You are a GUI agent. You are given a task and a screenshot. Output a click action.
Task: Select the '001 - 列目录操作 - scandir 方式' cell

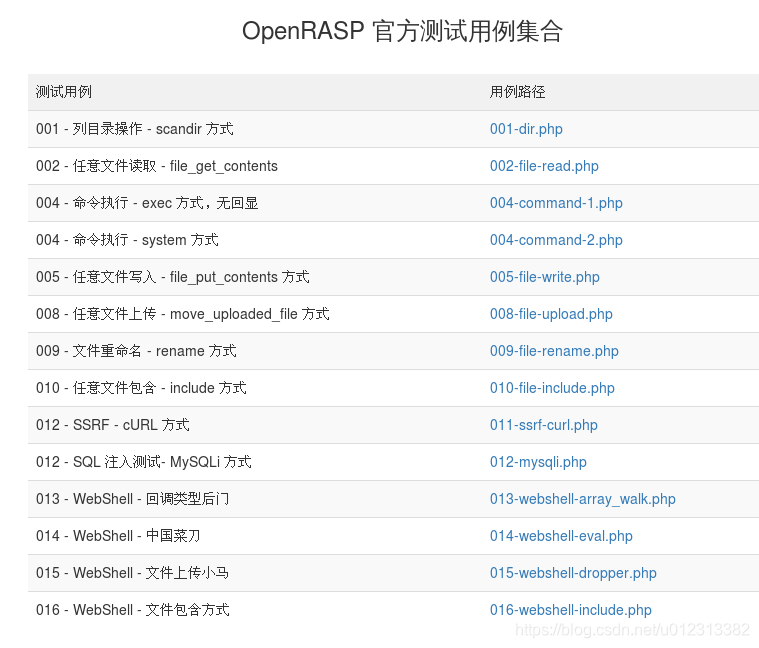point(255,129)
